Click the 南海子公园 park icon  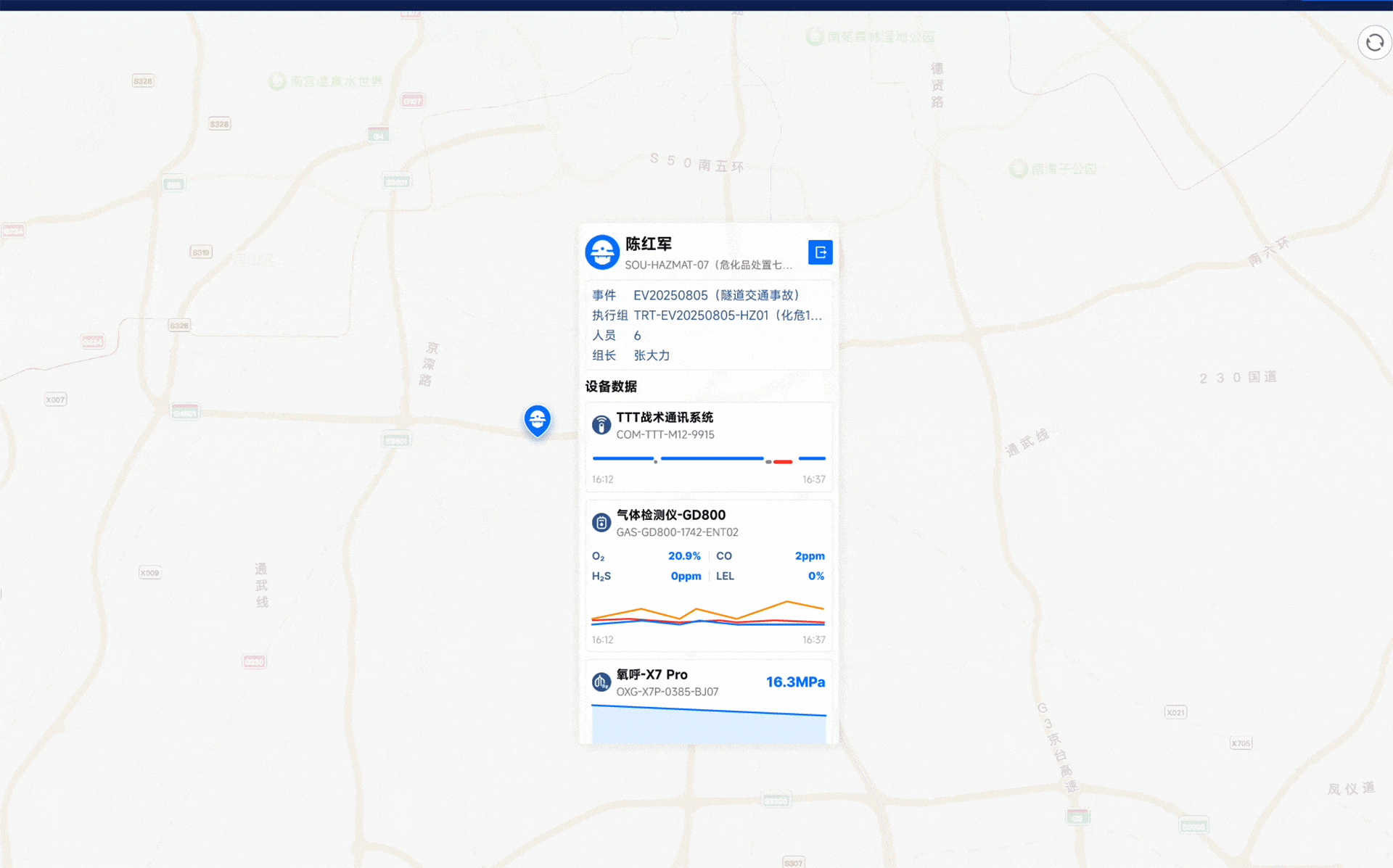point(1019,169)
